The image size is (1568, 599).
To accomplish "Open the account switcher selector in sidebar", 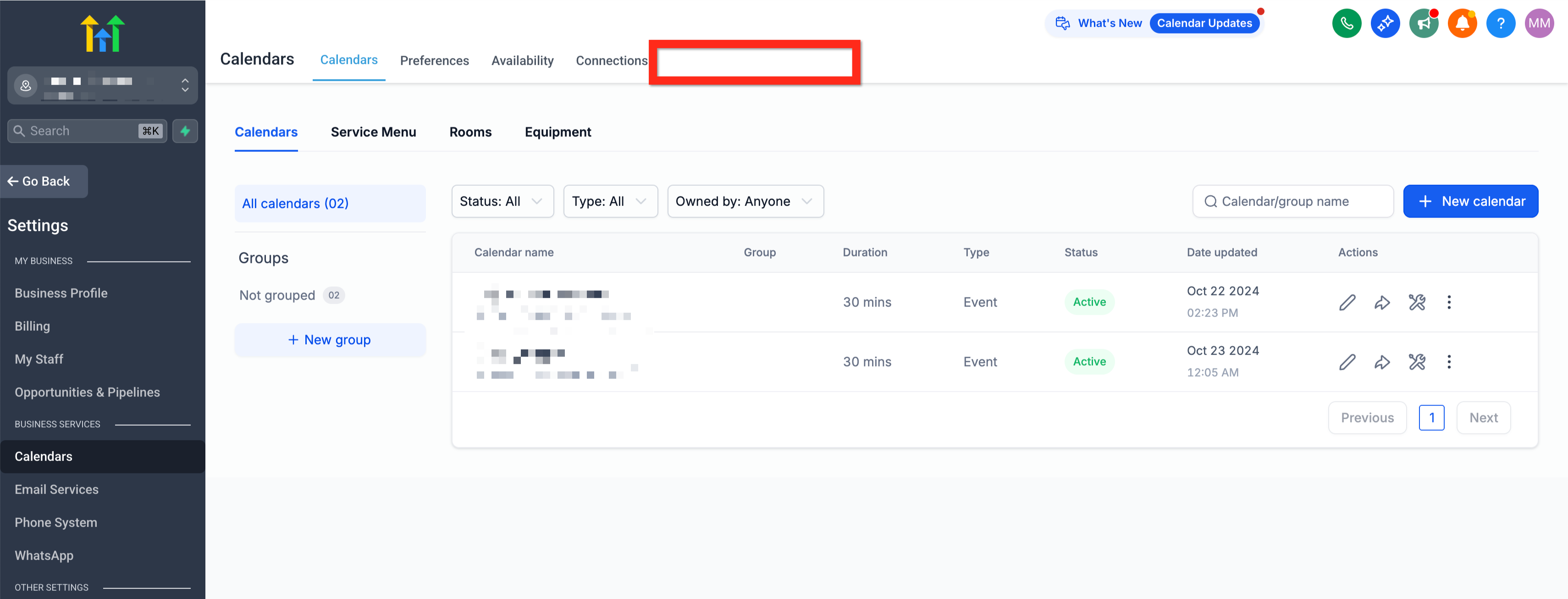I will [x=102, y=86].
